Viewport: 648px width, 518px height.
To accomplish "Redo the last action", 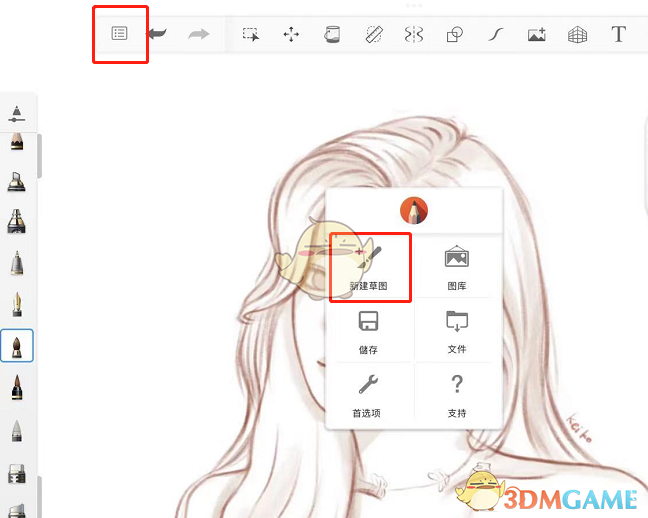I will 199,34.
